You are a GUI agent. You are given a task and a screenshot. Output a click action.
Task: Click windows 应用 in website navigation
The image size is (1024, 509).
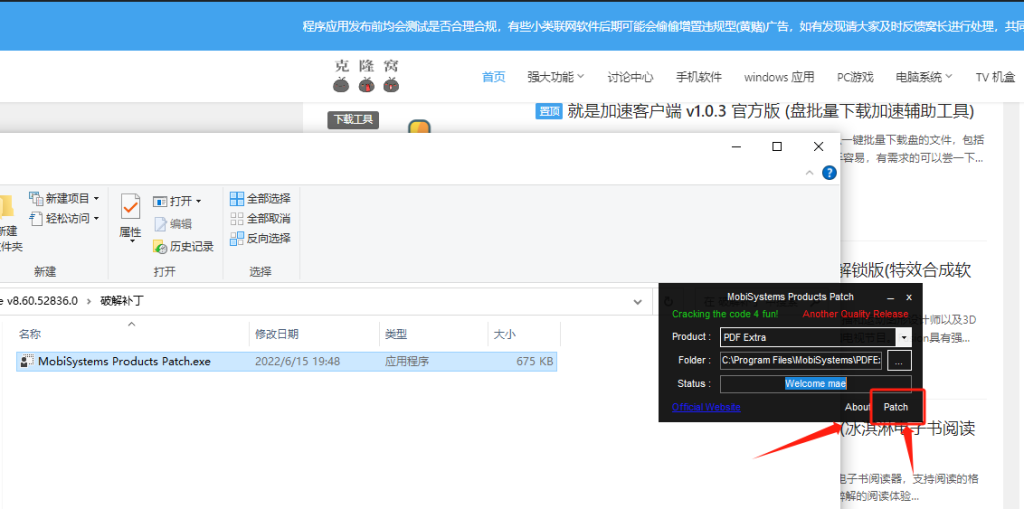779,77
